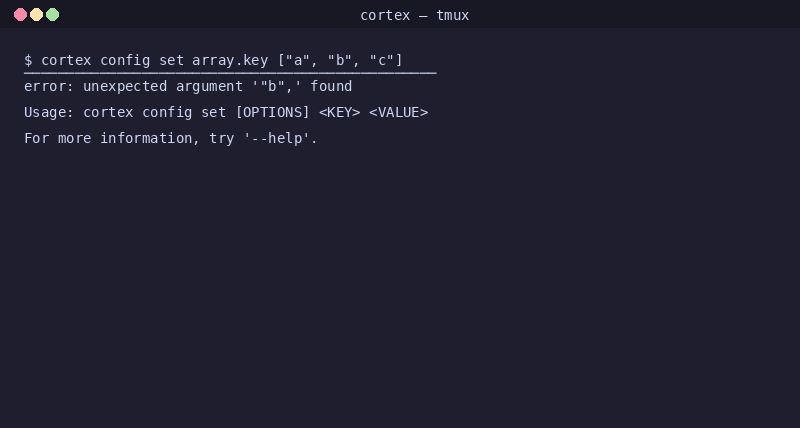The height and width of the screenshot is (428, 800).
Task: Click the quoted '"b",' unexpected argument text
Action: 277,86
